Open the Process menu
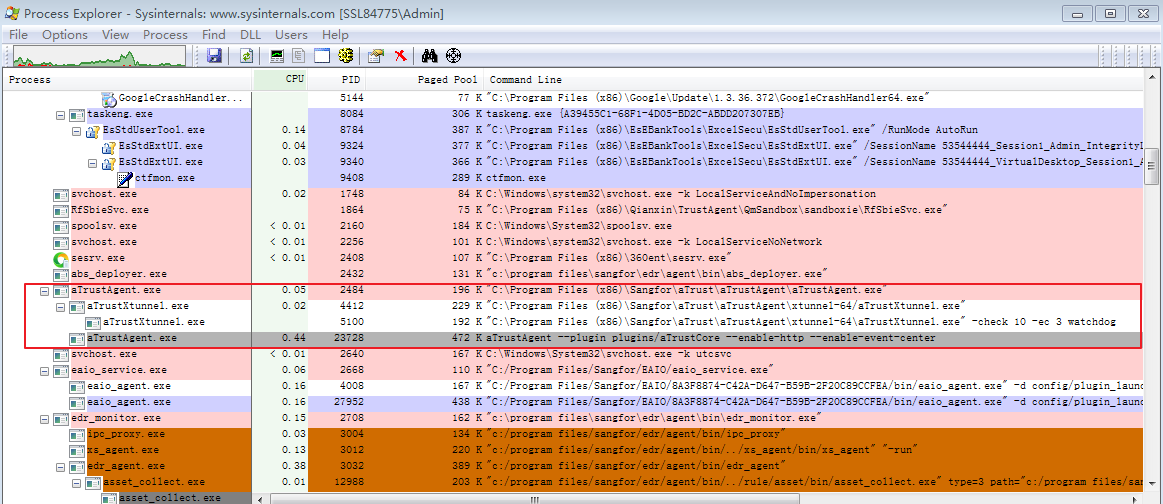 (165, 35)
